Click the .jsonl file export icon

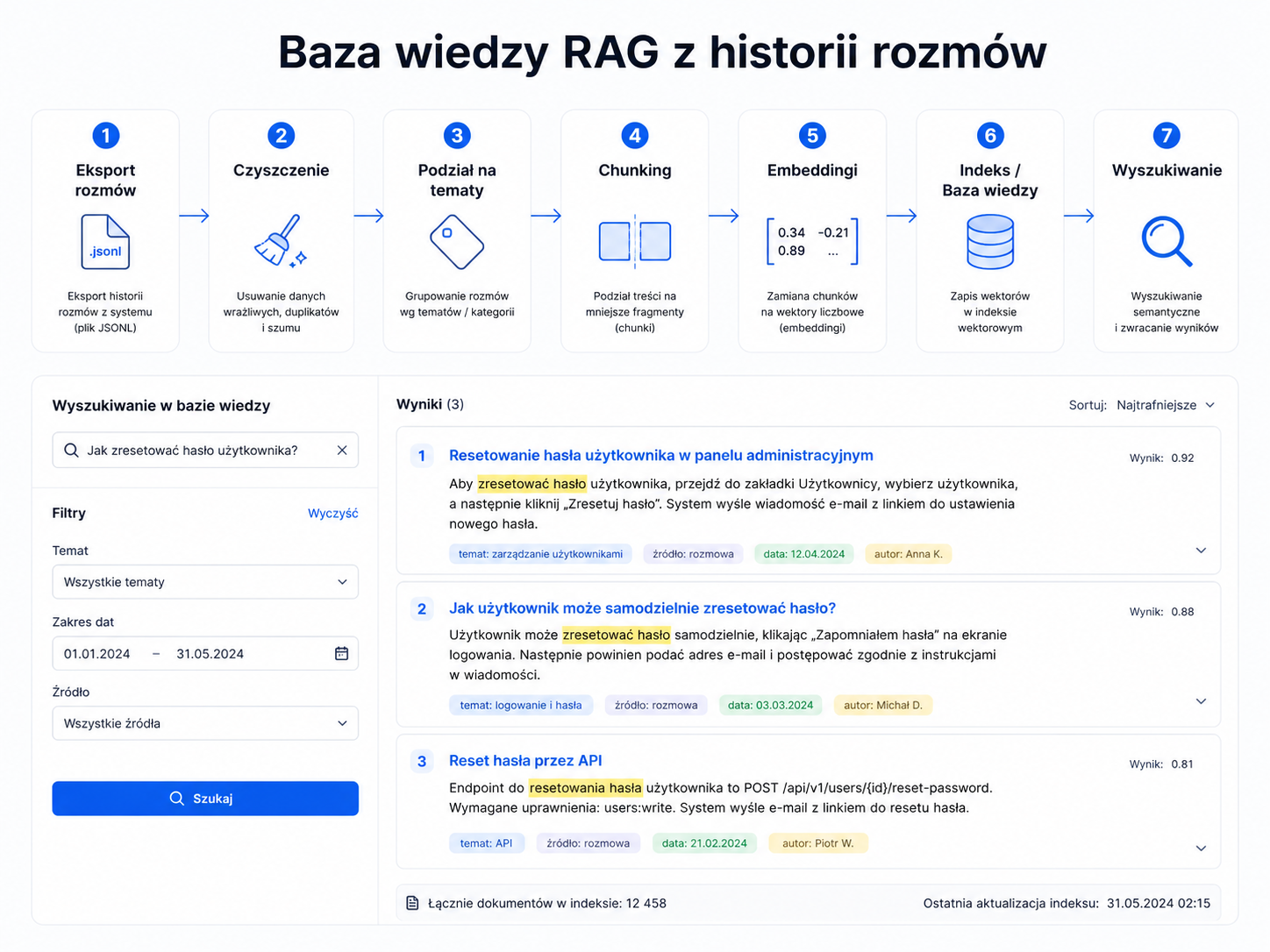coord(105,242)
